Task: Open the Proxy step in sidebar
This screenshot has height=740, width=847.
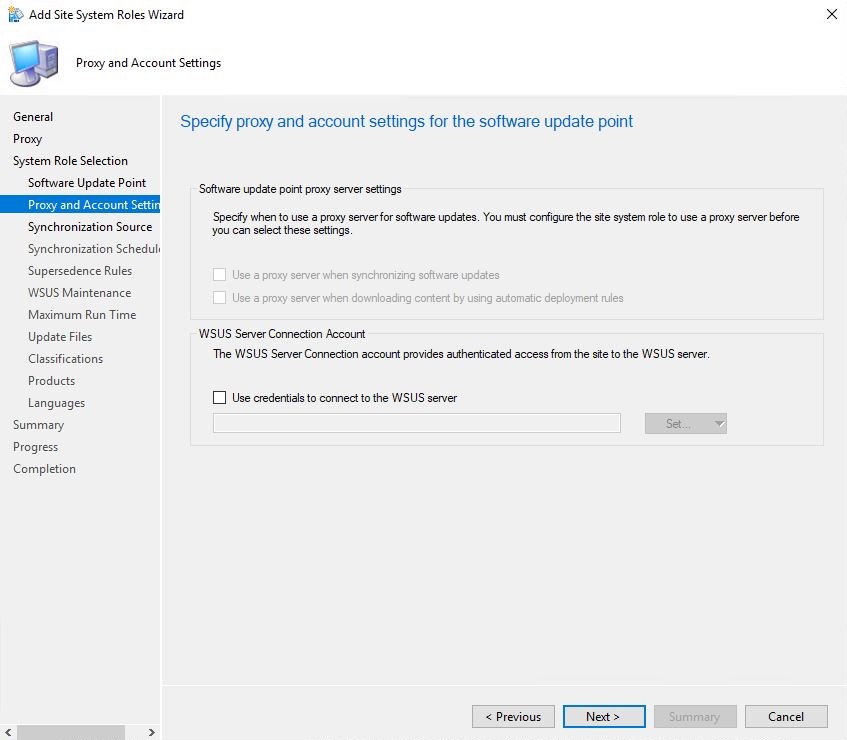Action: (x=28, y=139)
